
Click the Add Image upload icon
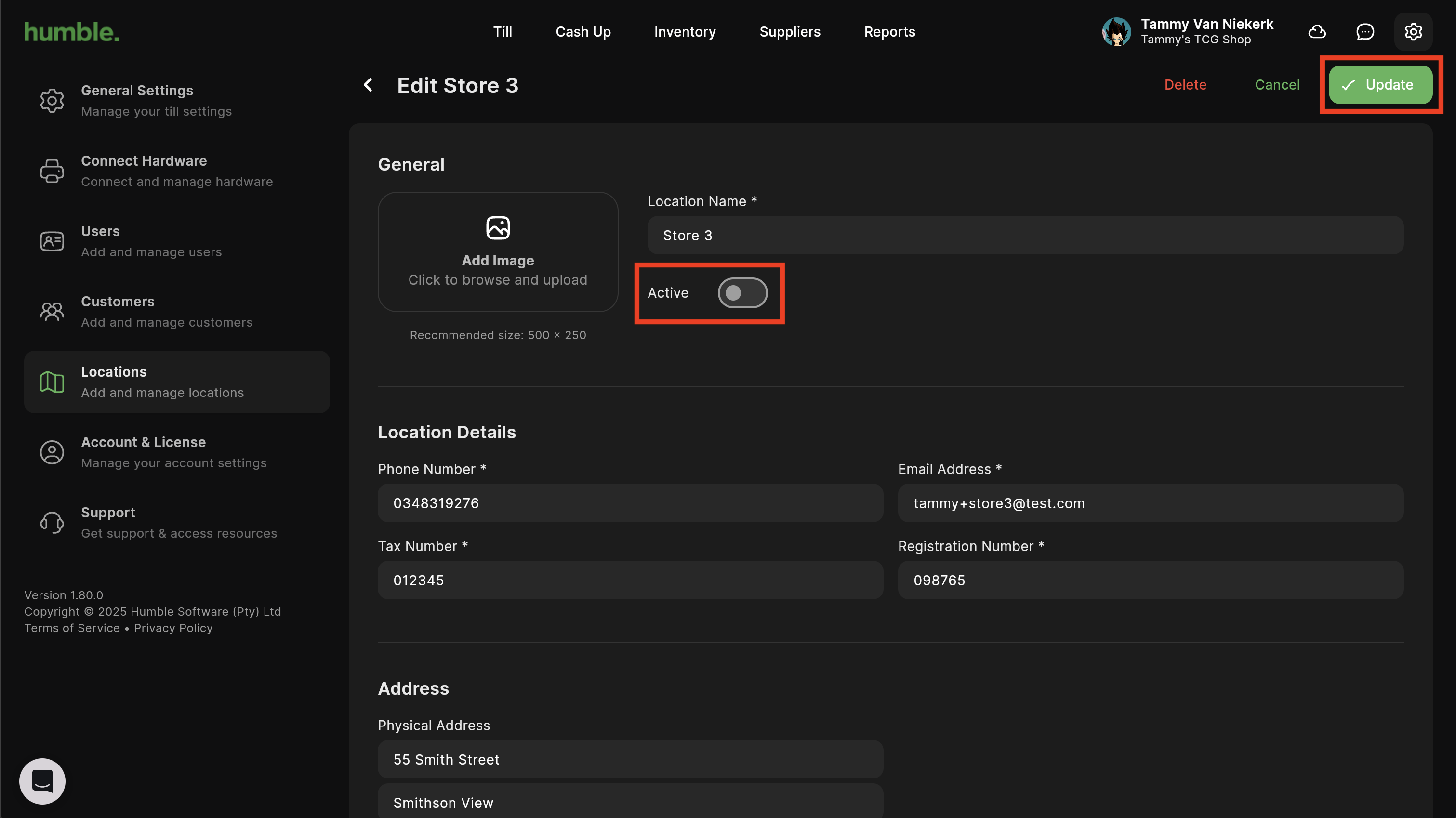497,228
